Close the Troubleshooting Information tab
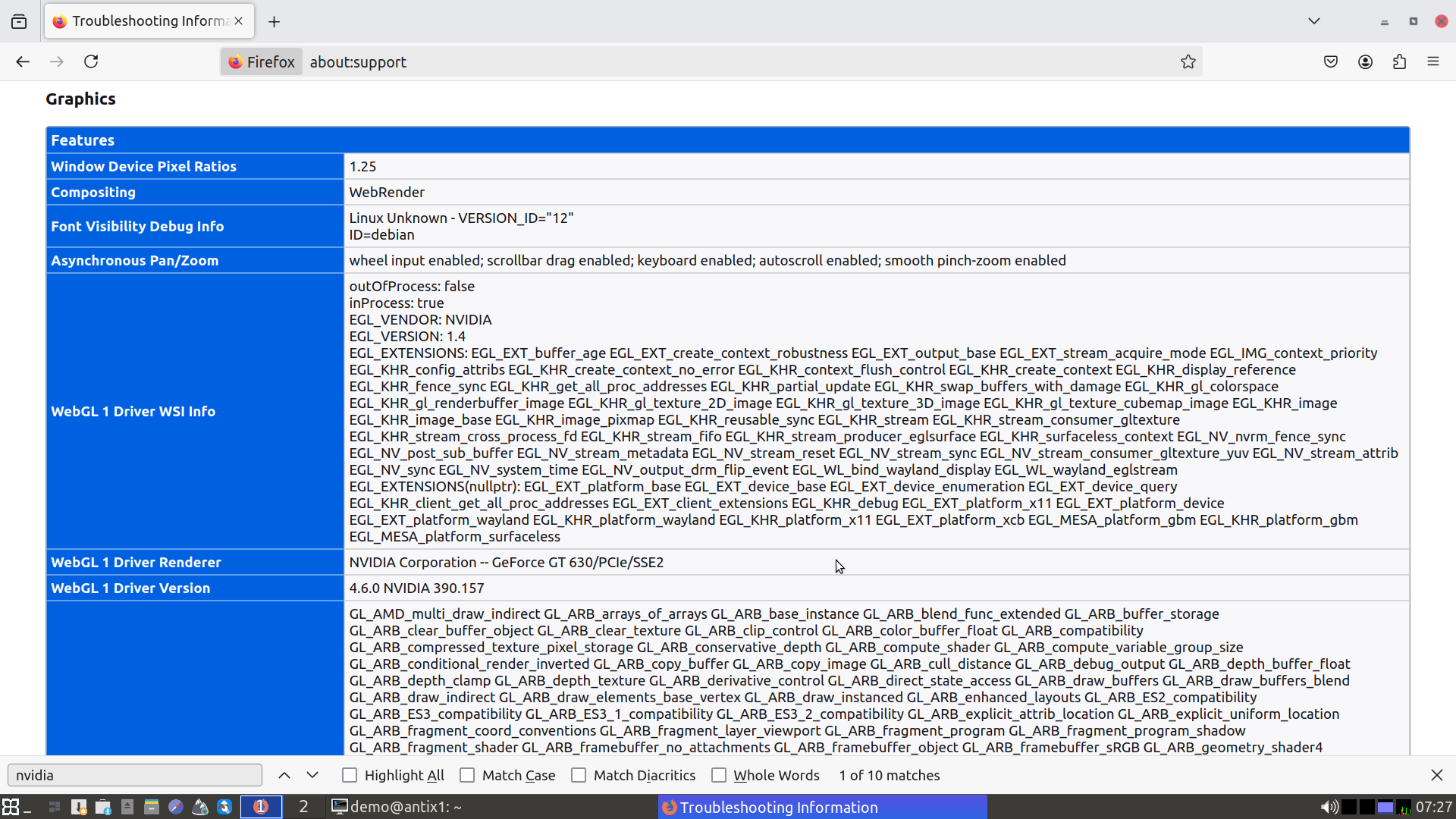 pyautogui.click(x=239, y=21)
